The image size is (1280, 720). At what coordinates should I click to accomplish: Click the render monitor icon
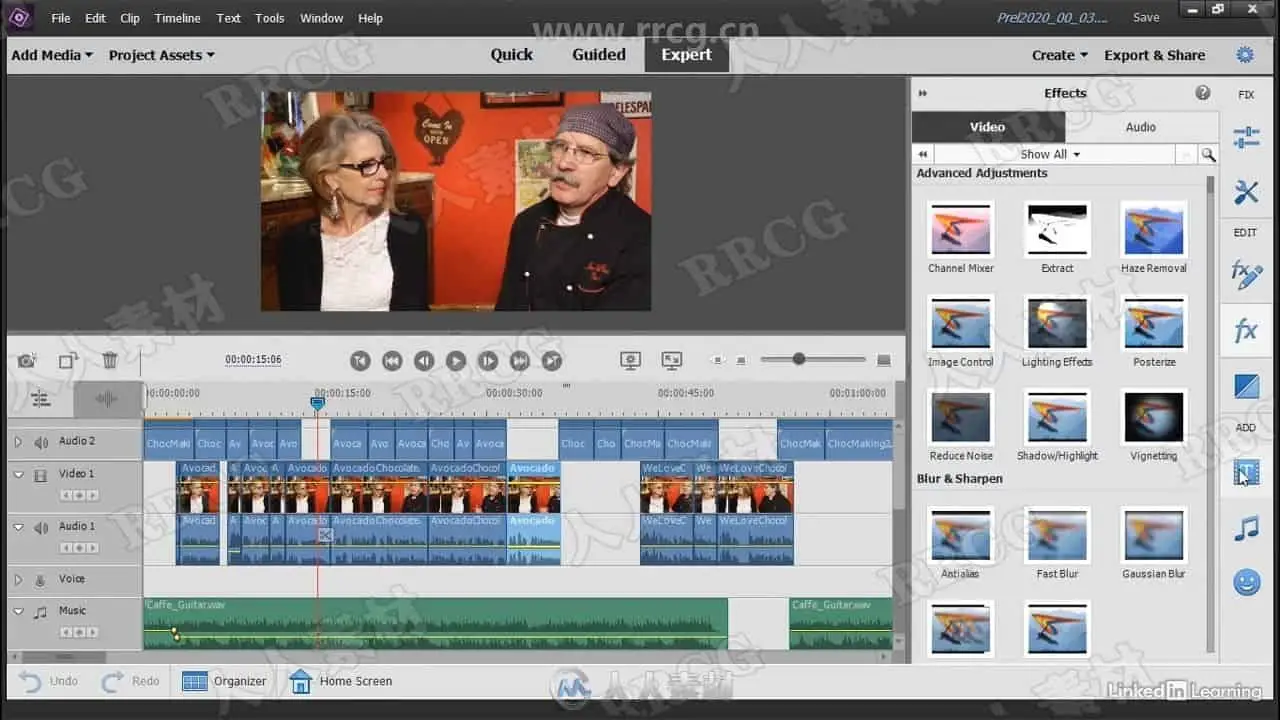point(630,361)
